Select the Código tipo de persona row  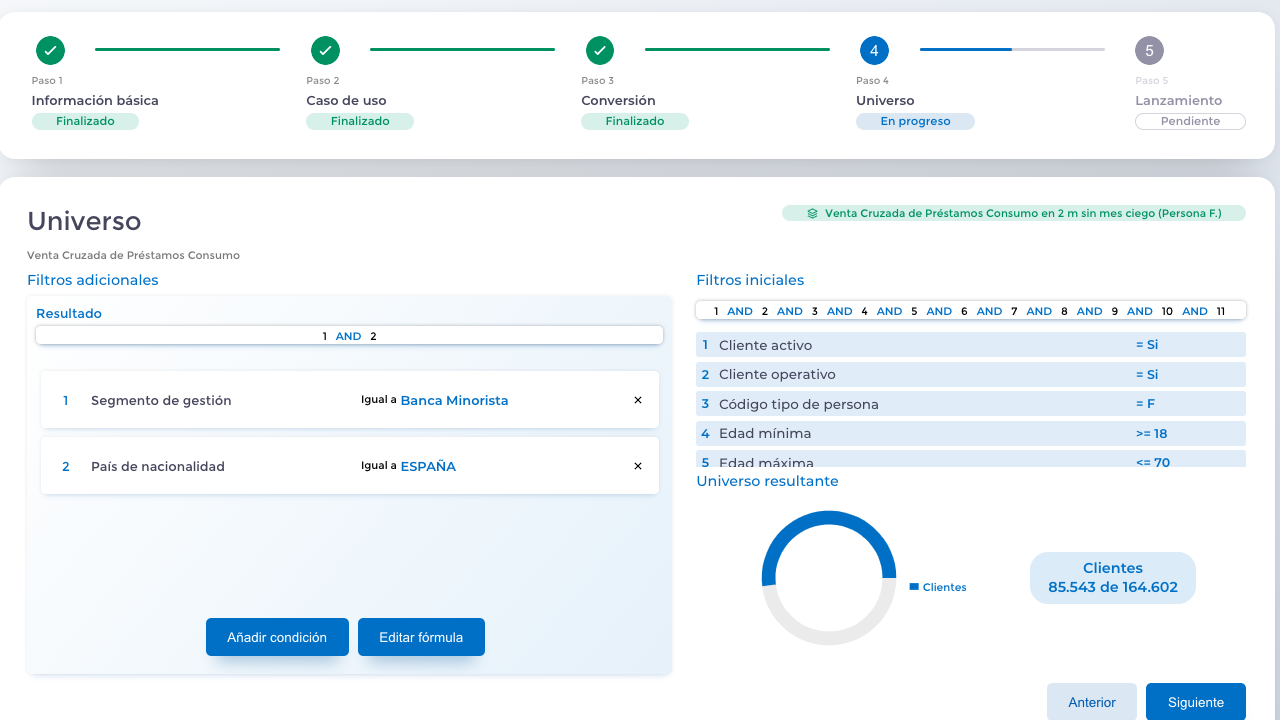(x=971, y=404)
